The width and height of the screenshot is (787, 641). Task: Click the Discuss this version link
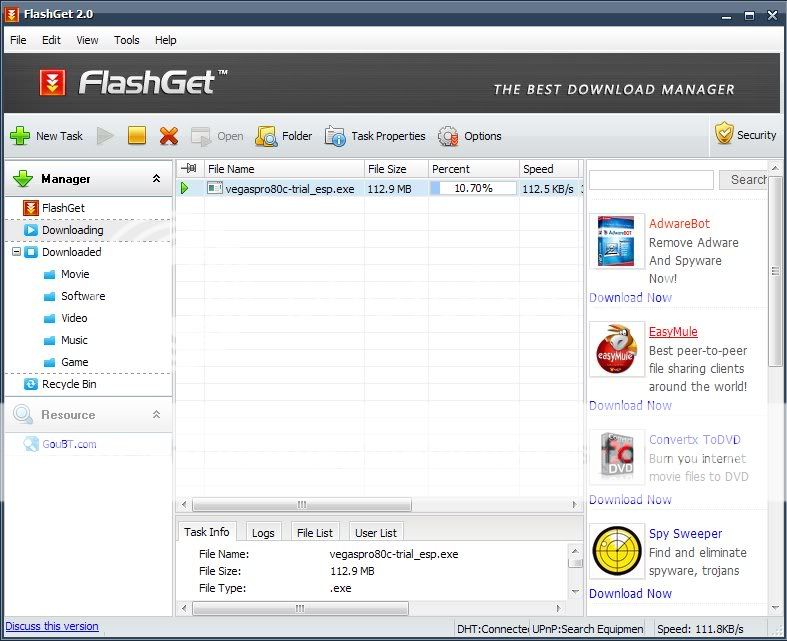click(52, 626)
